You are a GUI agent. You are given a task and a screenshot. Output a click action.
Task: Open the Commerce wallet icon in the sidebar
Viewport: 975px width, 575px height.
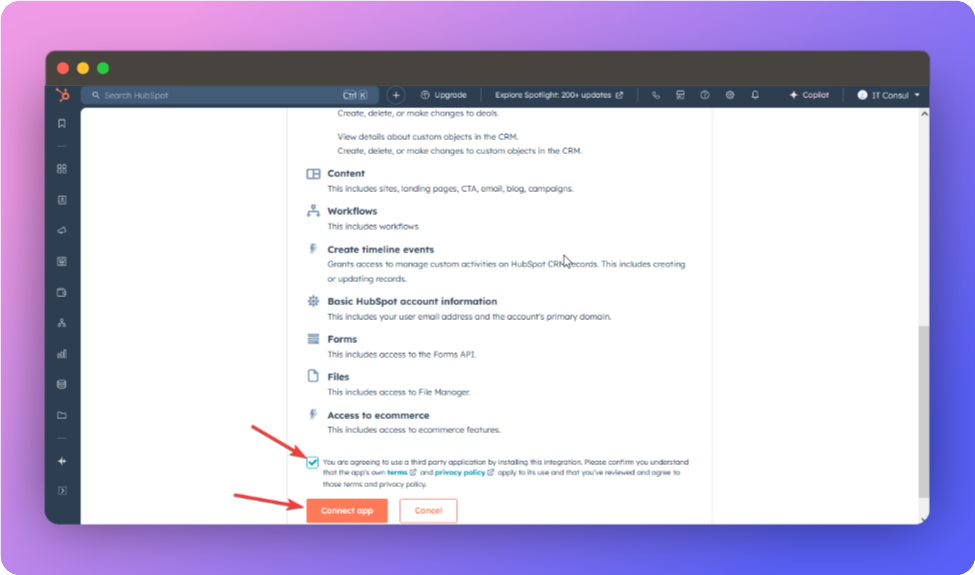tap(62, 292)
